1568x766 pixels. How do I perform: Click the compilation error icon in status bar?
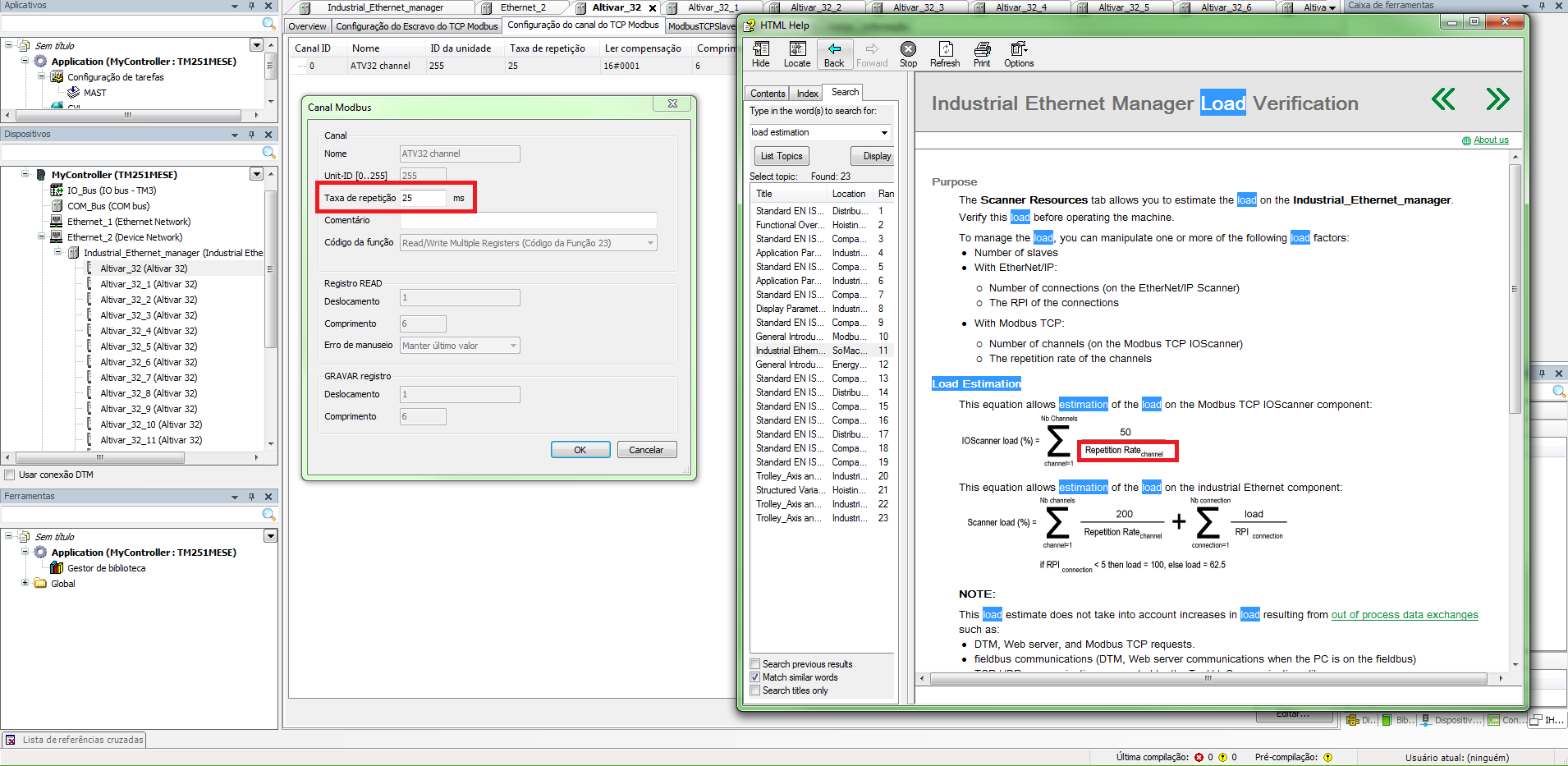1199,758
